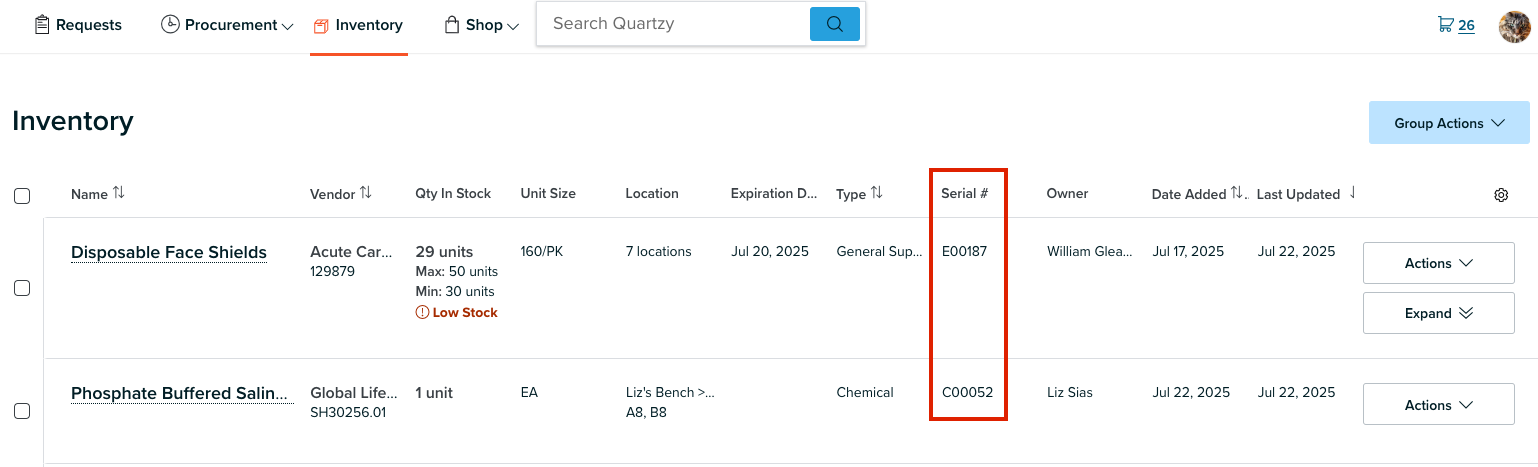
Task: Go to the Requests tab
Action: pyautogui.click(x=78, y=25)
